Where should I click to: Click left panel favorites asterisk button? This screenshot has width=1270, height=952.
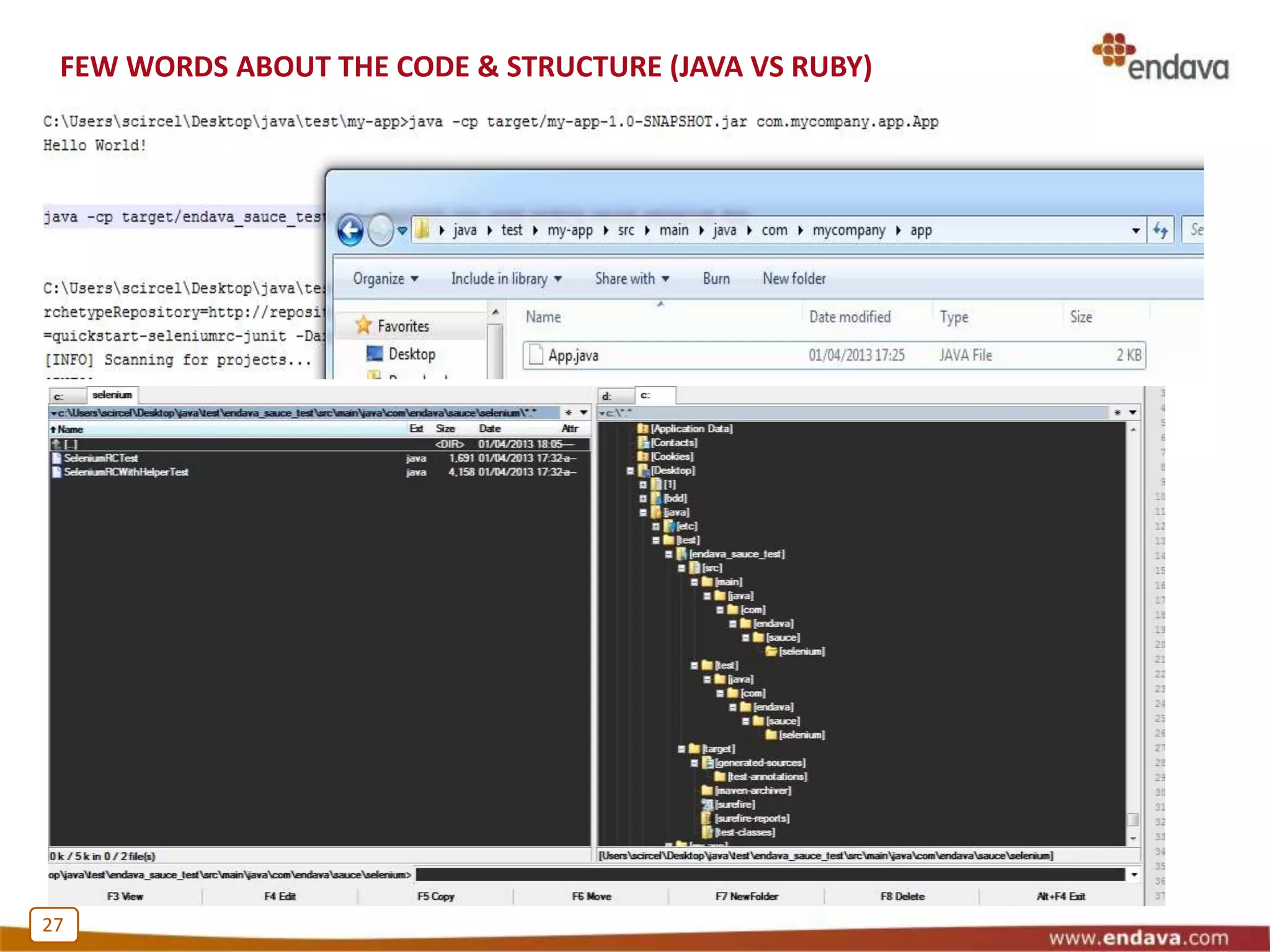pos(568,413)
